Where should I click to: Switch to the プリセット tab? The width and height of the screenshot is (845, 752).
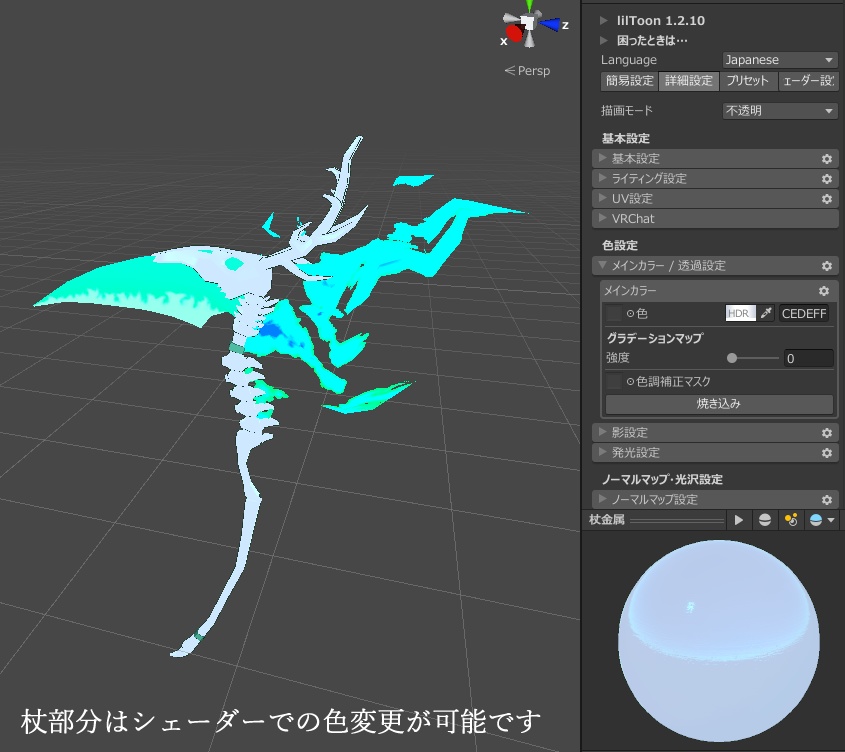point(748,81)
